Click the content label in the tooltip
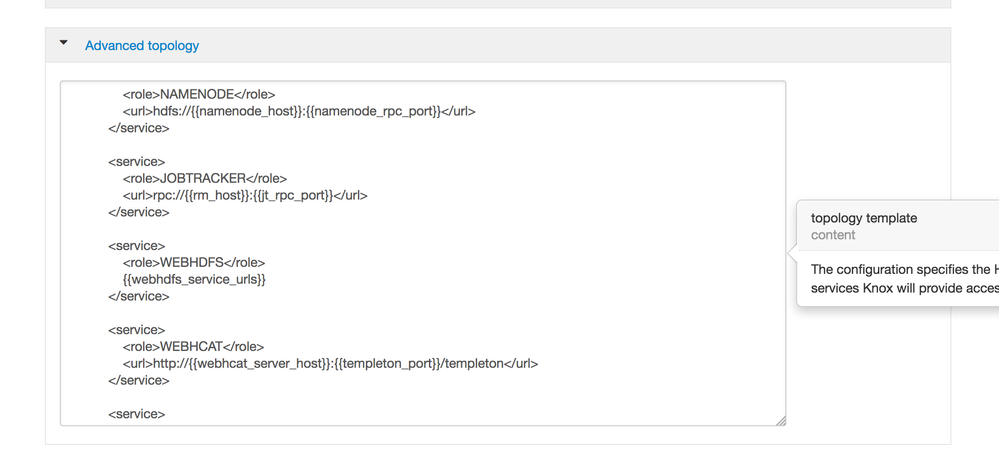 click(833, 235)
